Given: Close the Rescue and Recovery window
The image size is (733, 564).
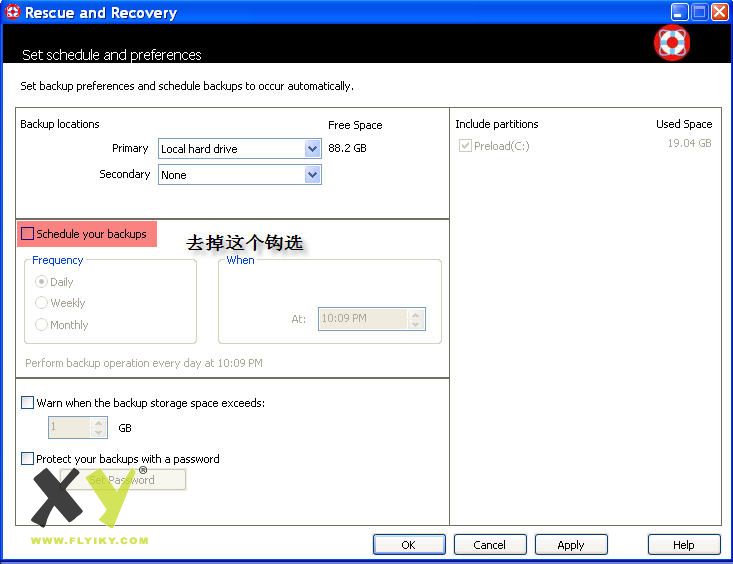Looking at the screenshot, I should tap(719, 12).
